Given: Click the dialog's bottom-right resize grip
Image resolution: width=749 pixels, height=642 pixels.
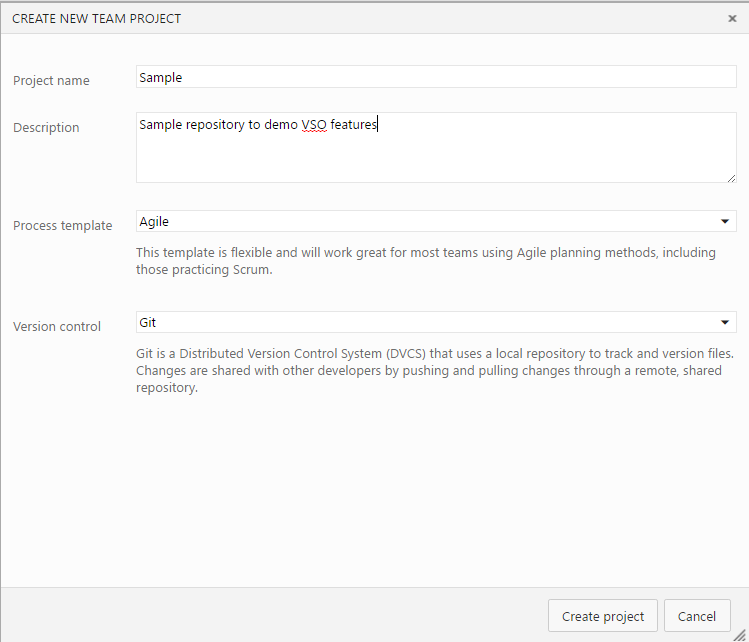Looking at the screenshot, I should tap(740, 633).
